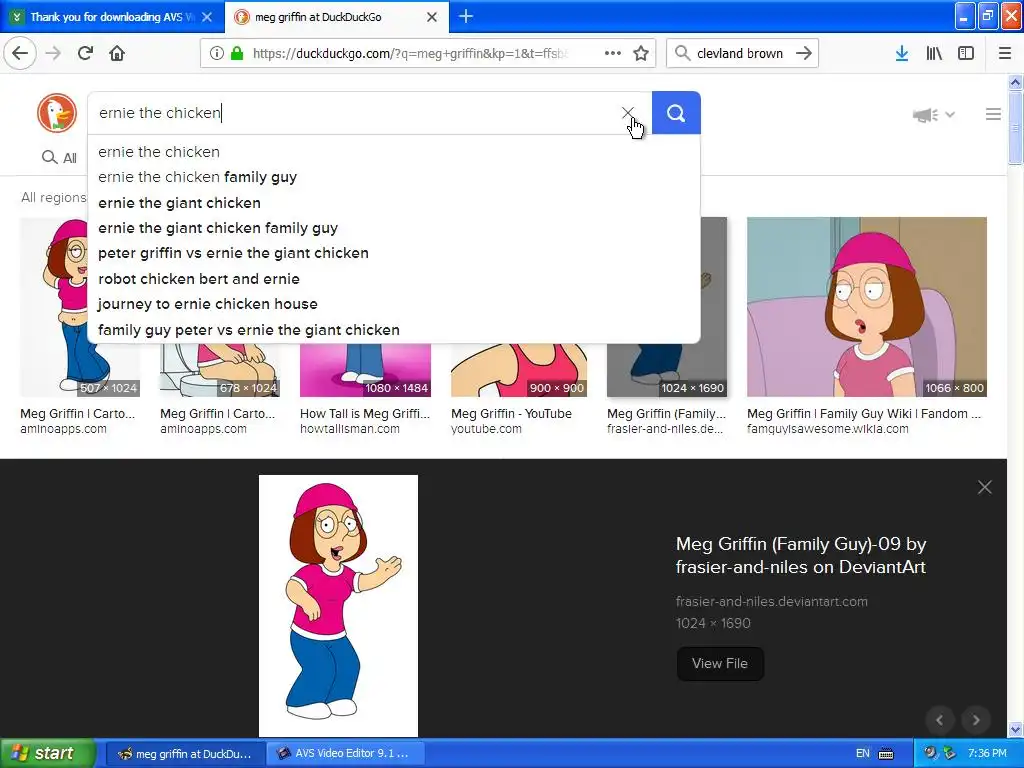Image resolution: width=1024 pixels, height=768 pixels.
Task: Open the DuckDuckGo side menu
Action: coord(993,114)
